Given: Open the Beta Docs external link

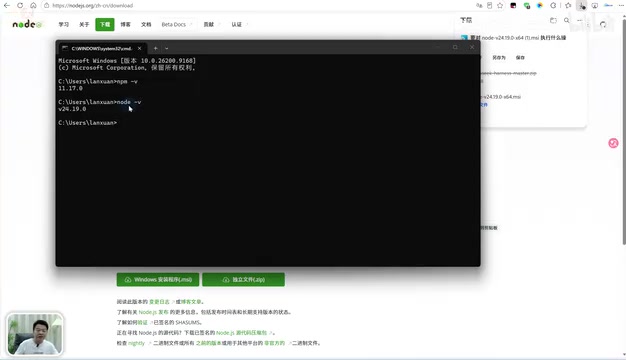Looking at the screenshot, I should (x=176, y=24).
